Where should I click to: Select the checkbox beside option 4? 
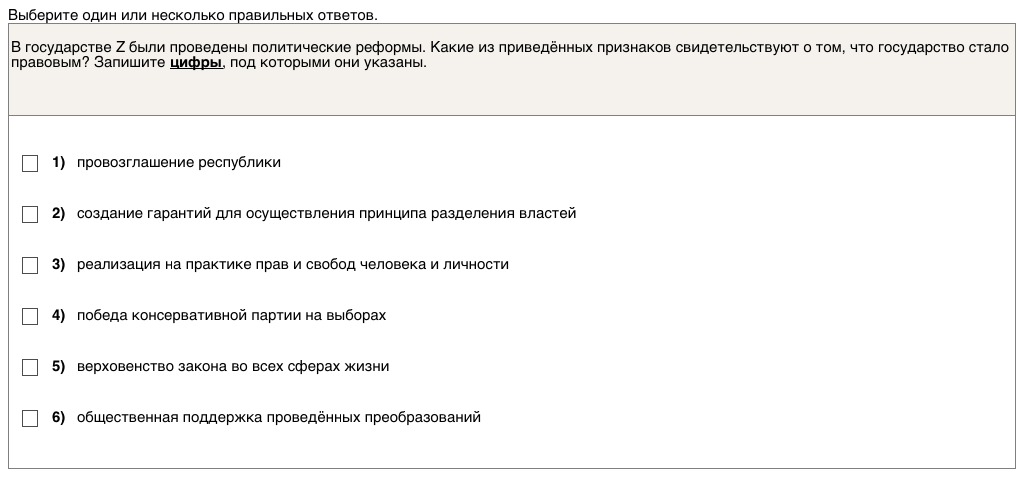[30, 316]
